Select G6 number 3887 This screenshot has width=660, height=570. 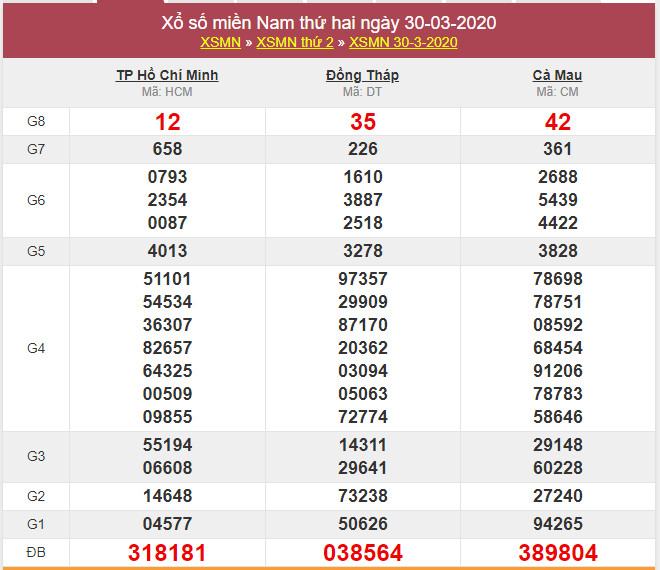click(363, 200)
